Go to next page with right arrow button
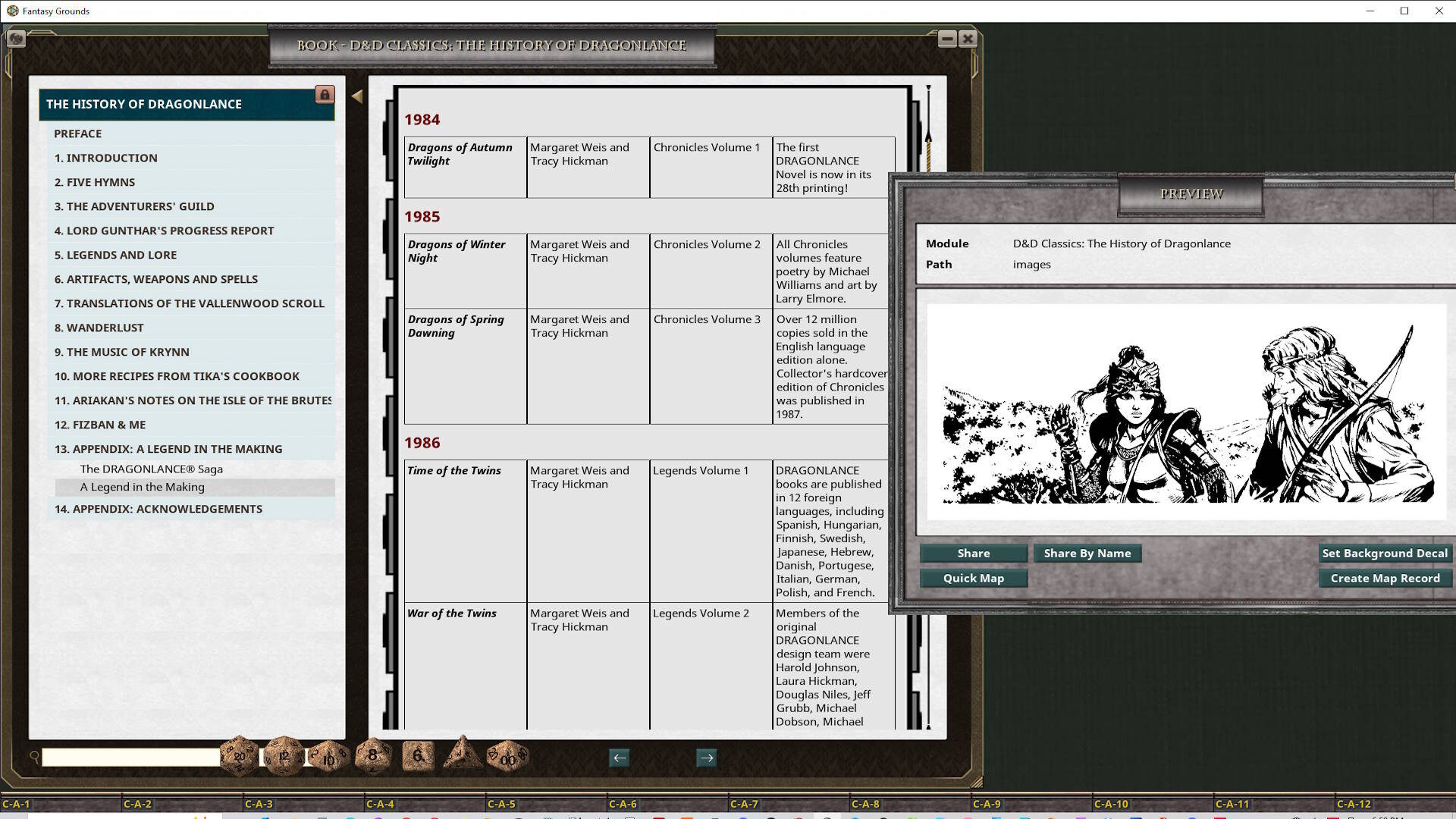The image size is (1456, 819). pyautogui.click(x=707, y=758)
